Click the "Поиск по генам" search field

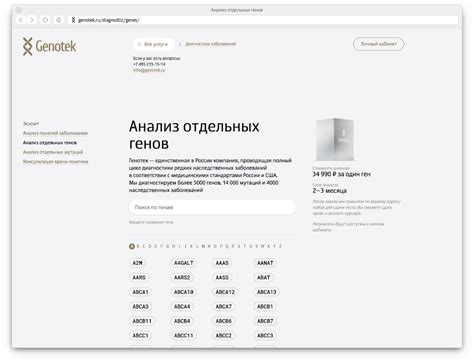coord(212,207)
